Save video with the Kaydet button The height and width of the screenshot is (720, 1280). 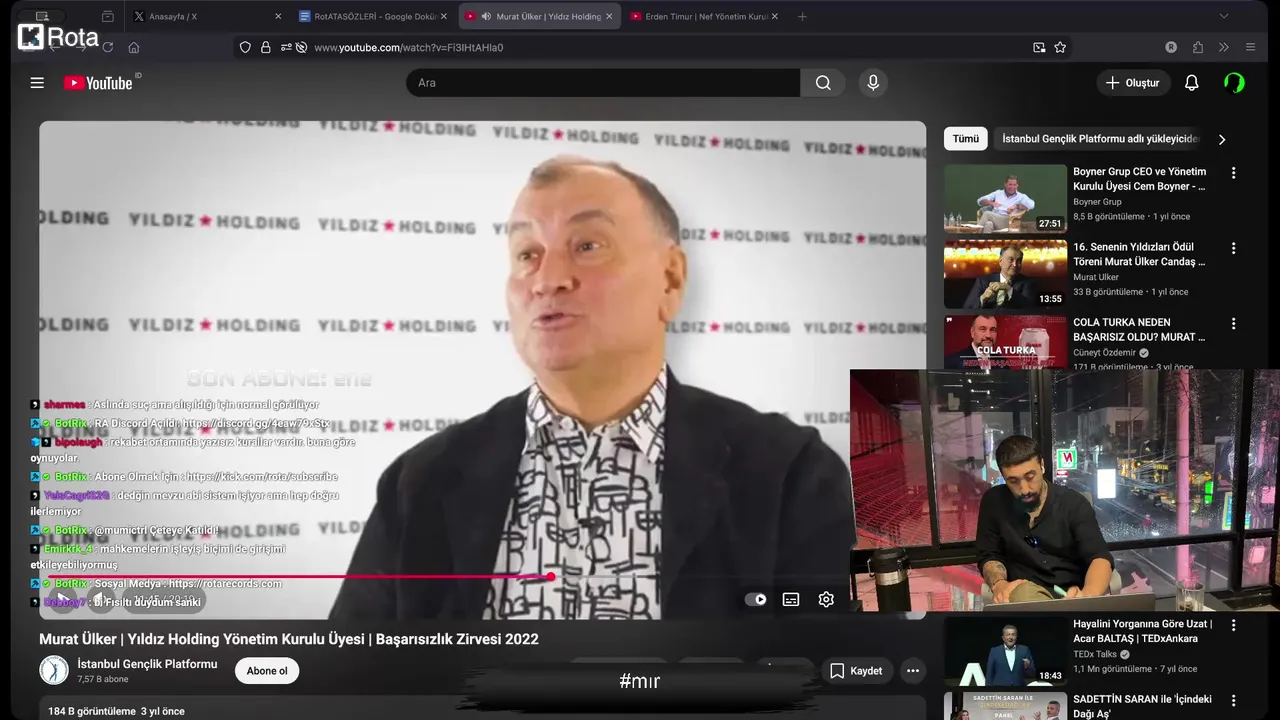pos(857,671)
